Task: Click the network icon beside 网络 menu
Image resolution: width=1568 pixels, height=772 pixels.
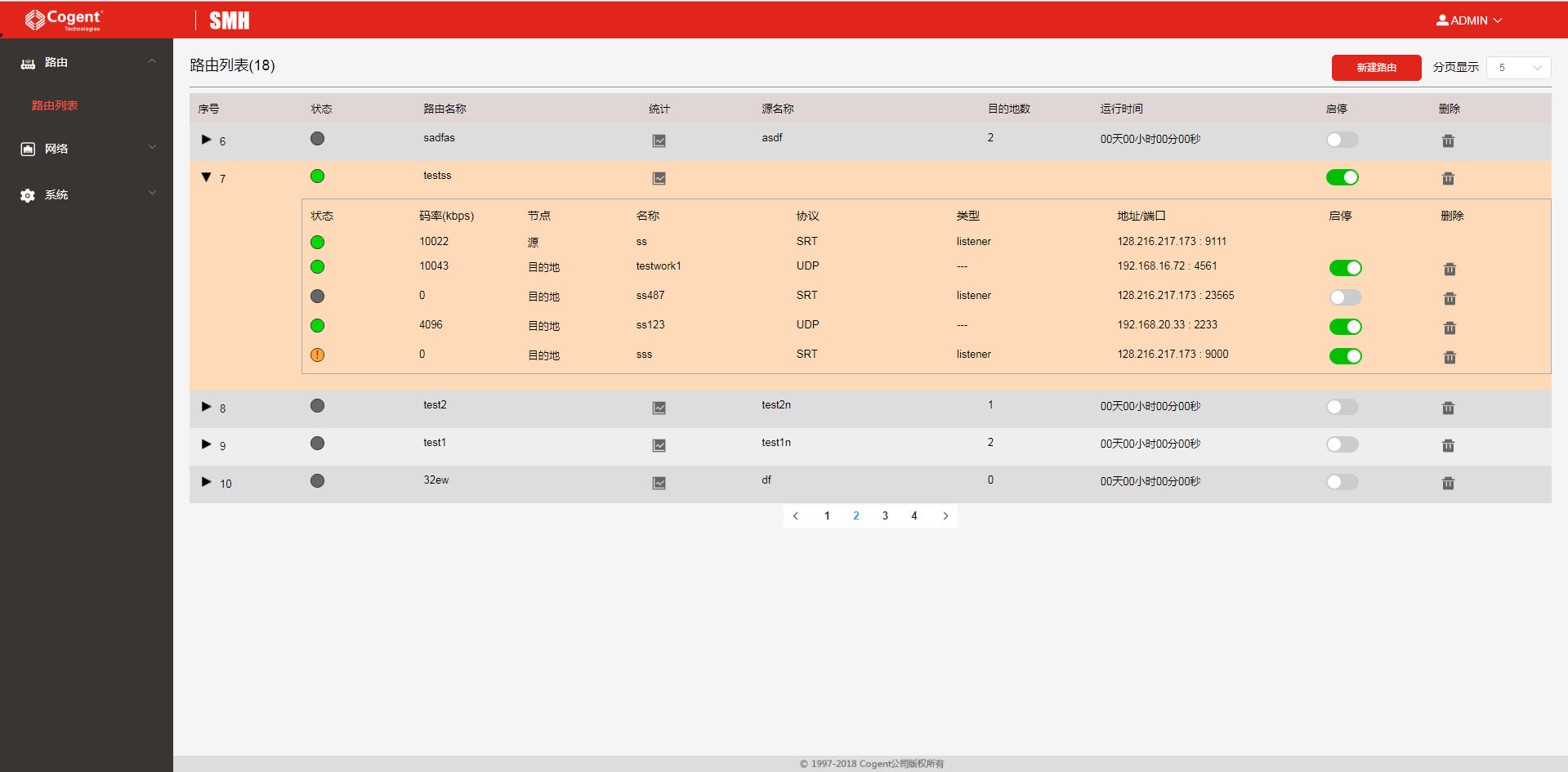Action: click(28, 149)
